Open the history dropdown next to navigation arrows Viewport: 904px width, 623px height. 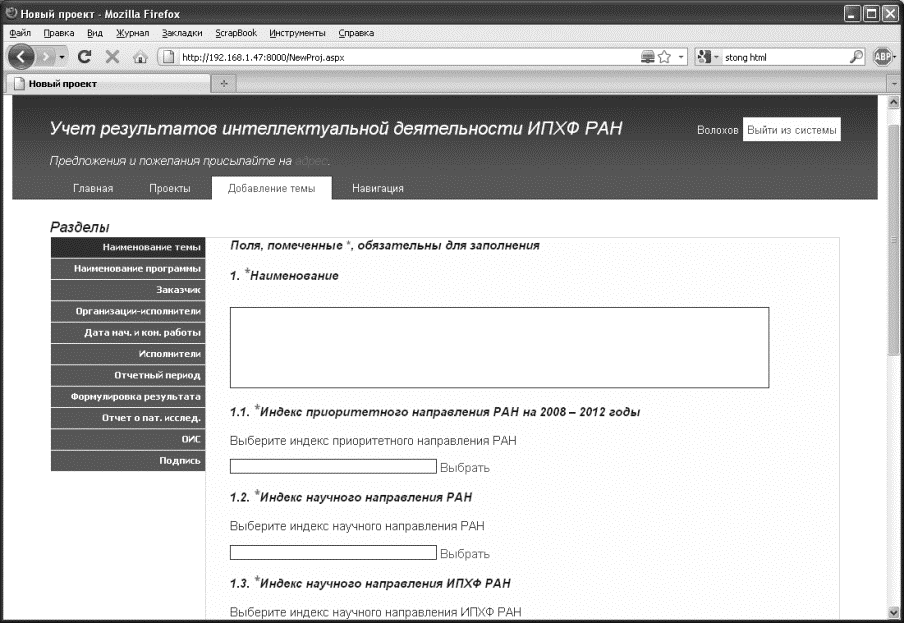point(61,57)
